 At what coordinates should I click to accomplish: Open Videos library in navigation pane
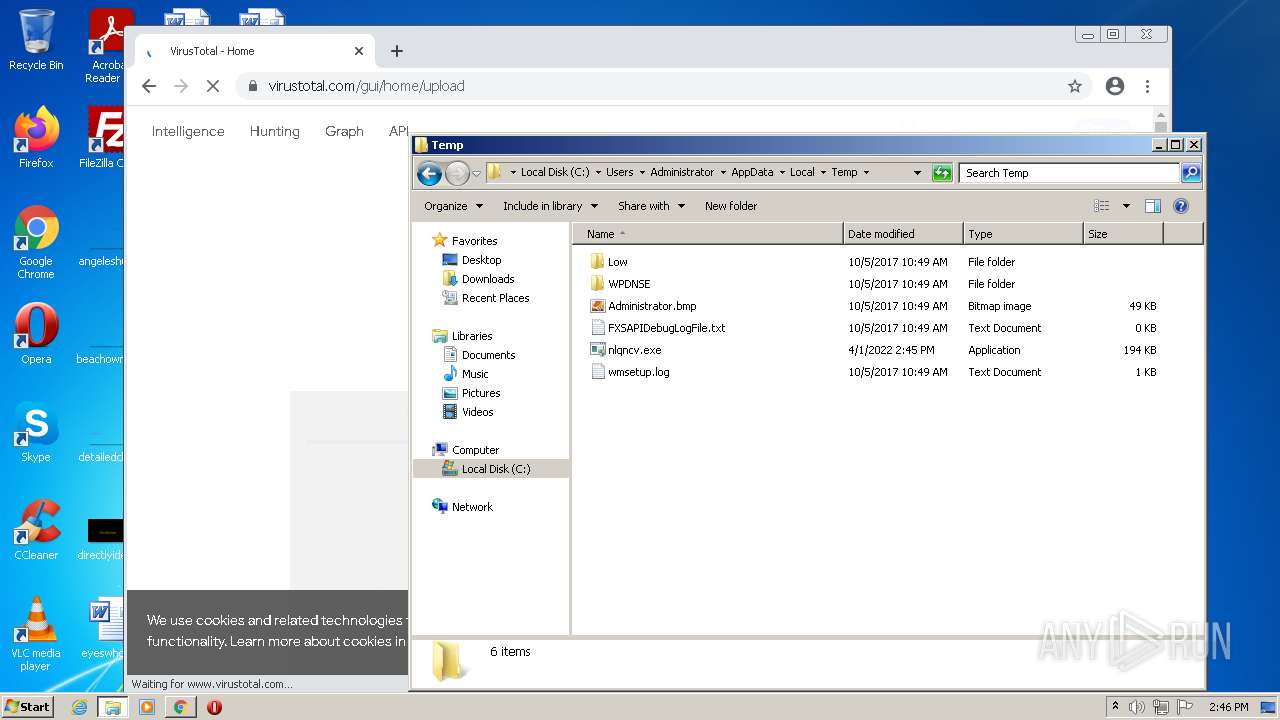477,412
